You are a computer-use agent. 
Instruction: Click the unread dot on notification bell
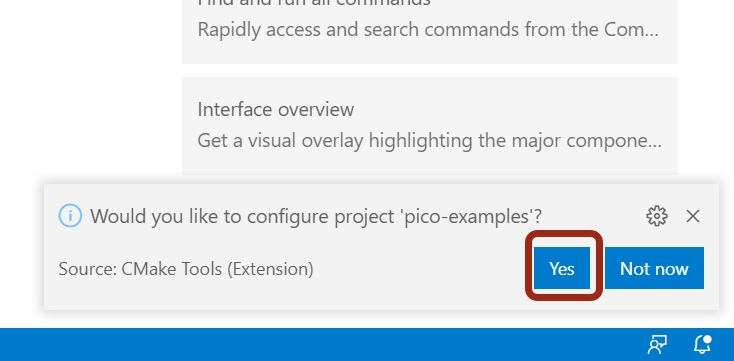click(x=707, y=339)
